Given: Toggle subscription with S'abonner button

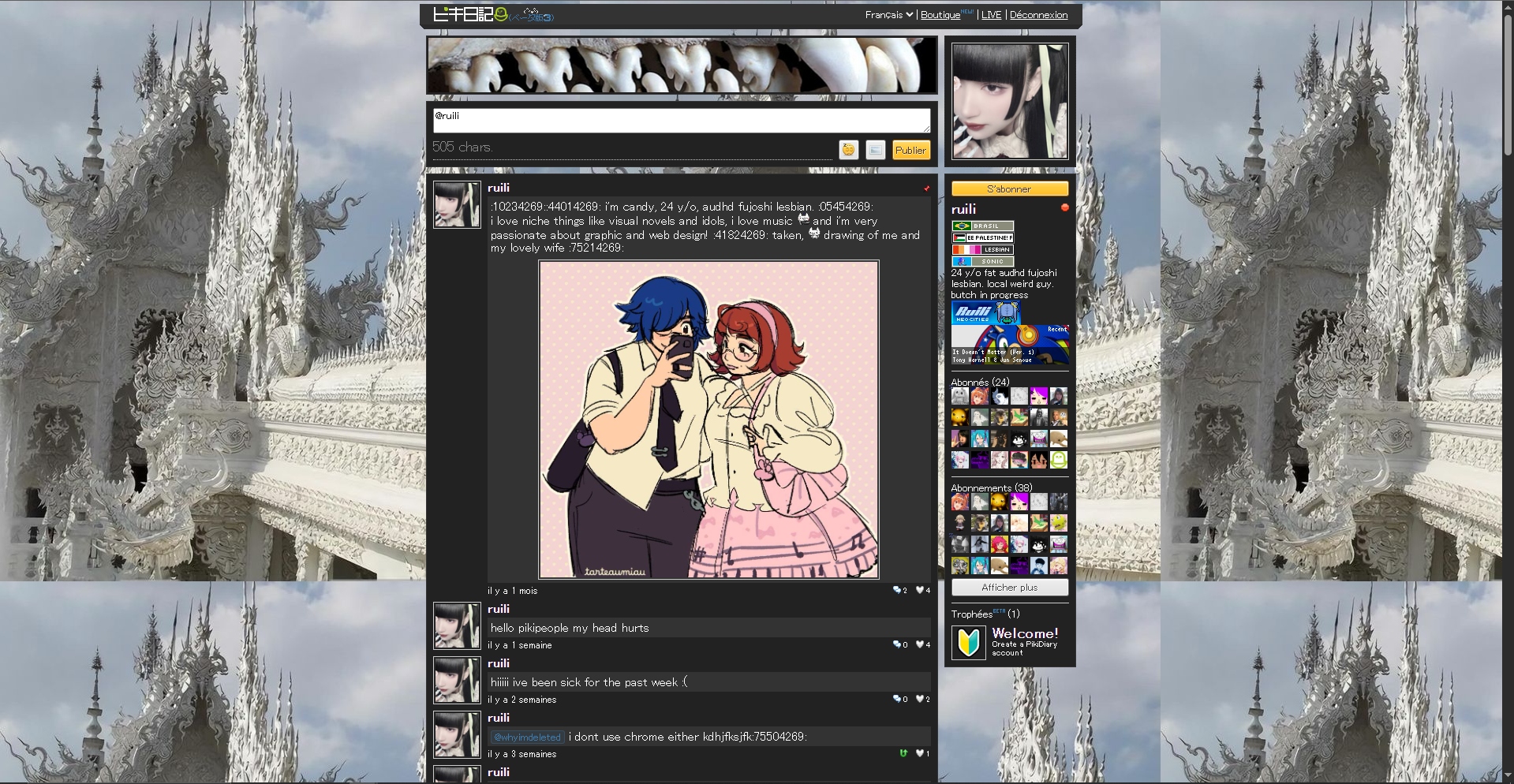Looking at the screenshot, I should tap(1009, 189).
